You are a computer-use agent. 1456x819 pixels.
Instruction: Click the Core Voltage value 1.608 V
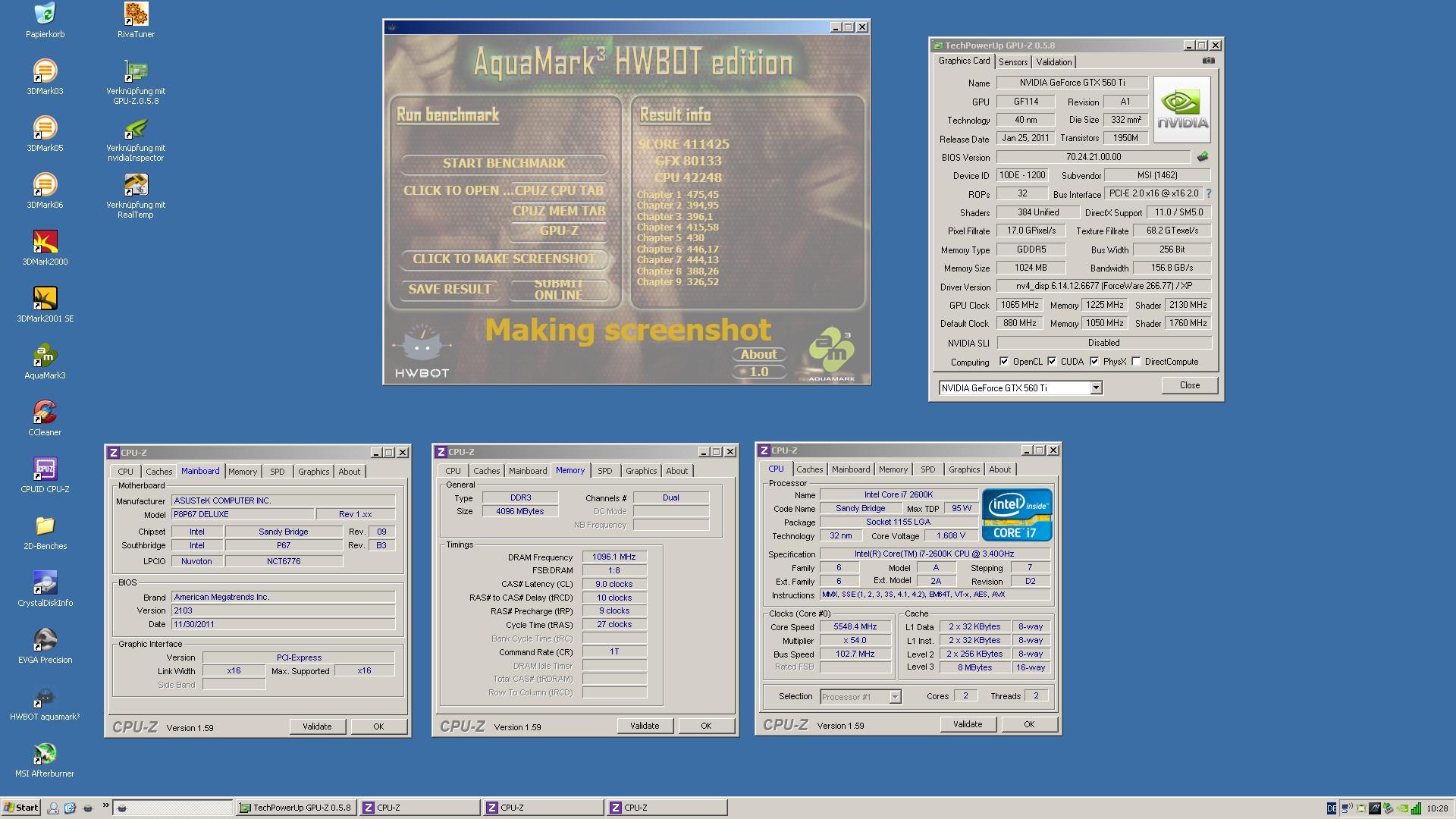950,535
